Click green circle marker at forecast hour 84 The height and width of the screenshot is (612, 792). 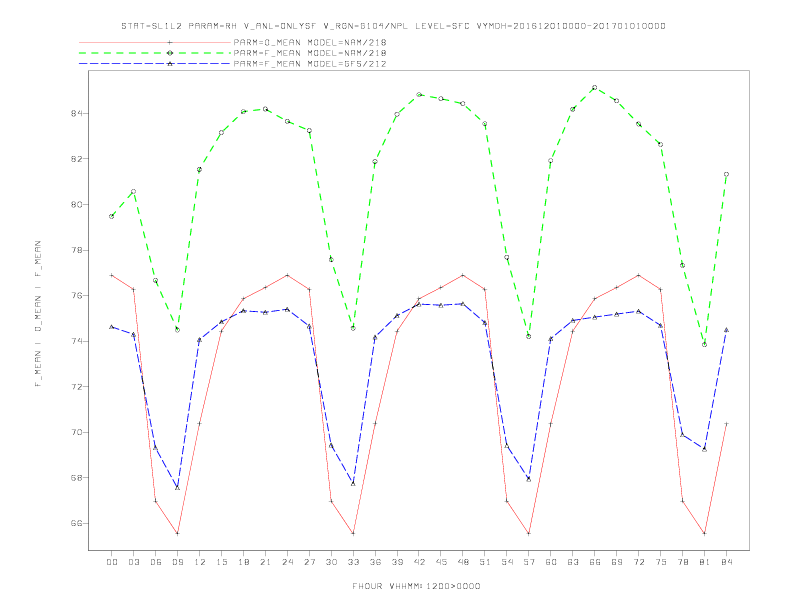pyautogui.click(x=726, y=174)
